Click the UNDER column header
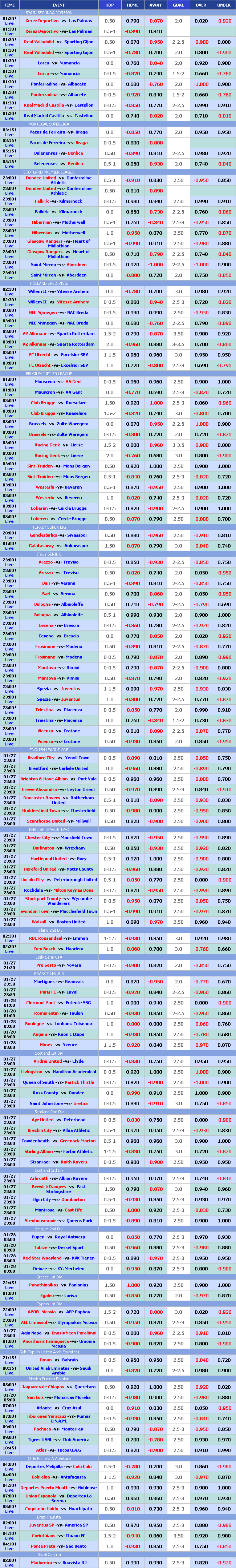The width and height of the screenshot is (236, 1568). click(224, 4)
